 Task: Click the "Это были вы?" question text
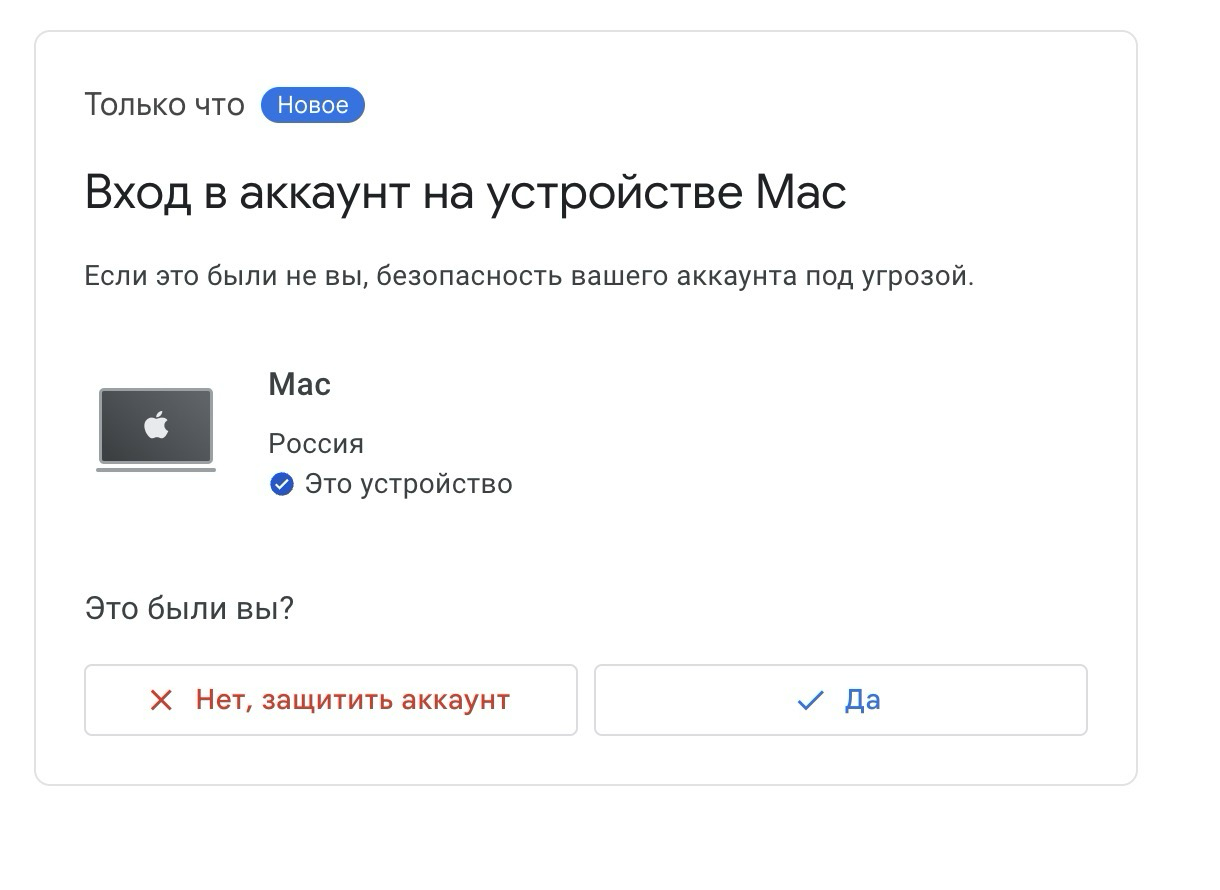pyautogui.click(x=189, y=608)
